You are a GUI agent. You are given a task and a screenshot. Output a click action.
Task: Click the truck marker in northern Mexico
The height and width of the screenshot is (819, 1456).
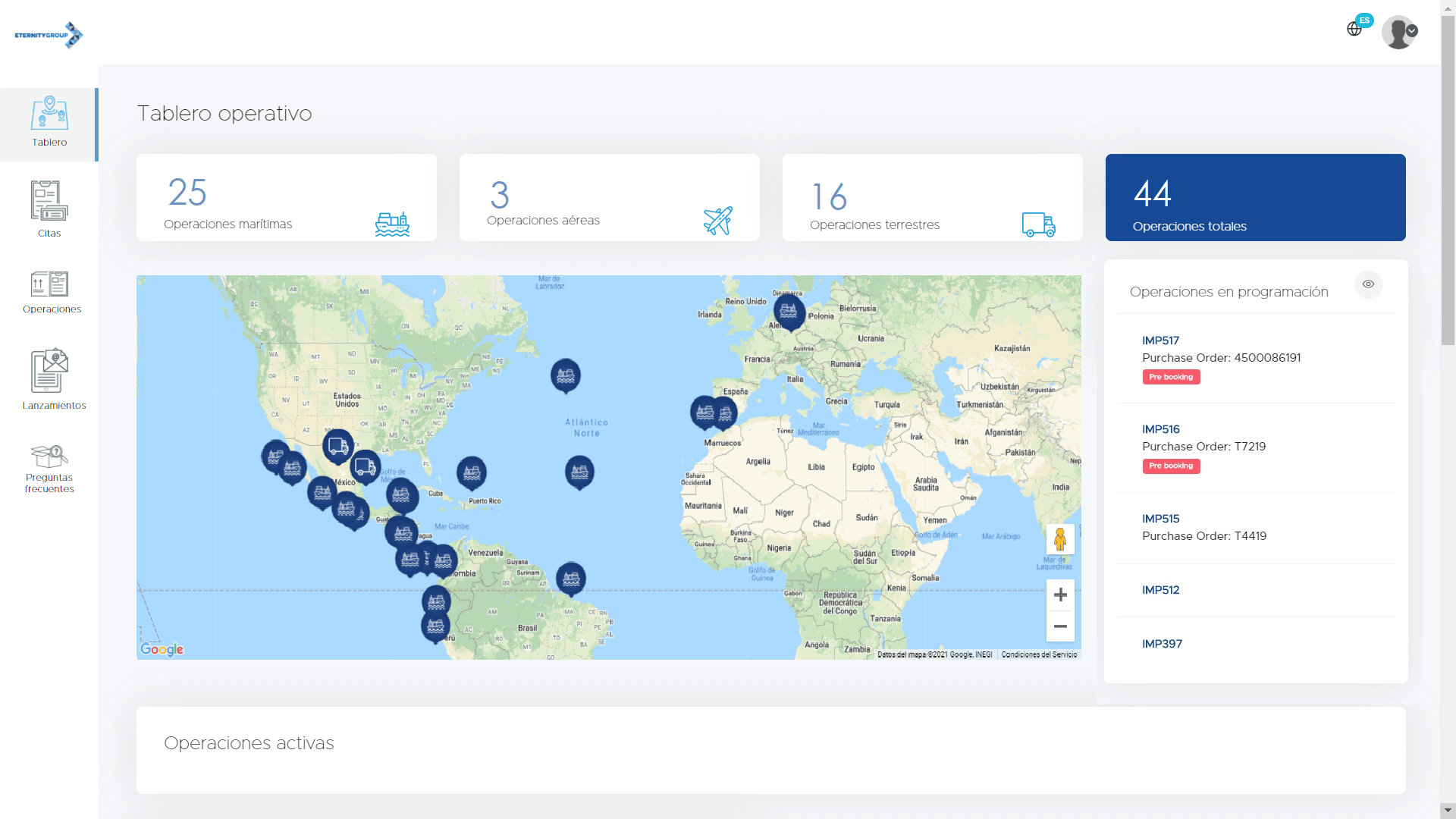(337, 447)
